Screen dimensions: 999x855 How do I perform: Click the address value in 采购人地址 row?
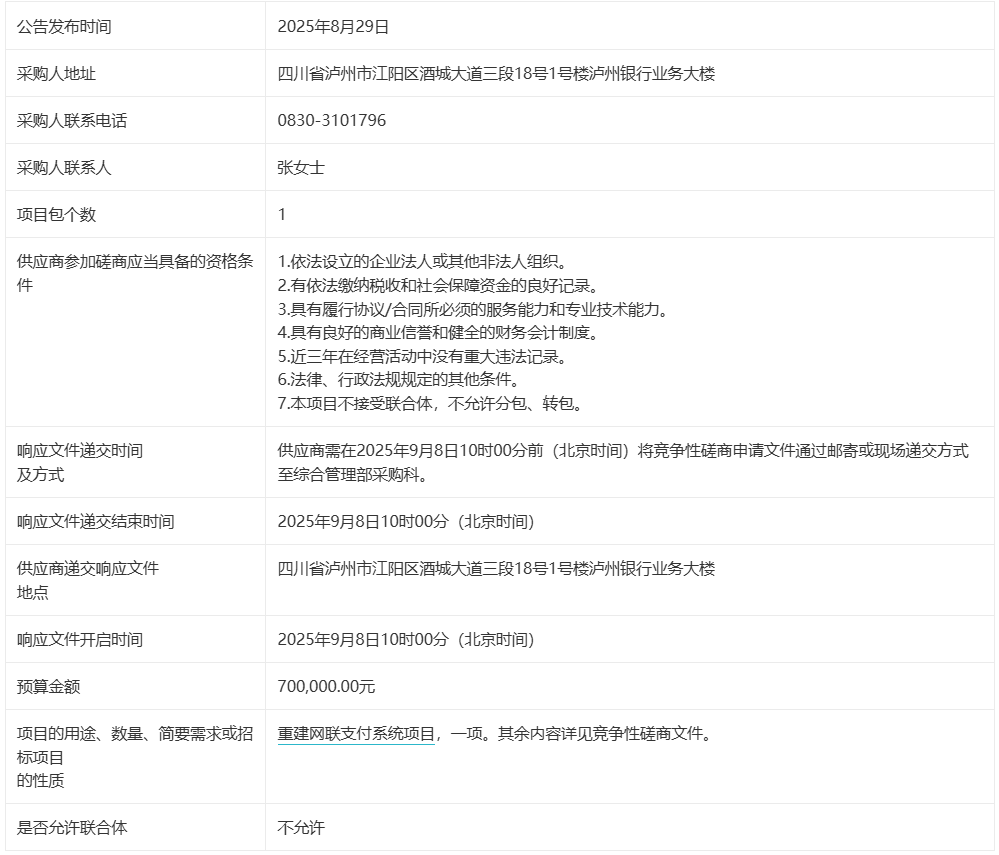tap(496, 74)
